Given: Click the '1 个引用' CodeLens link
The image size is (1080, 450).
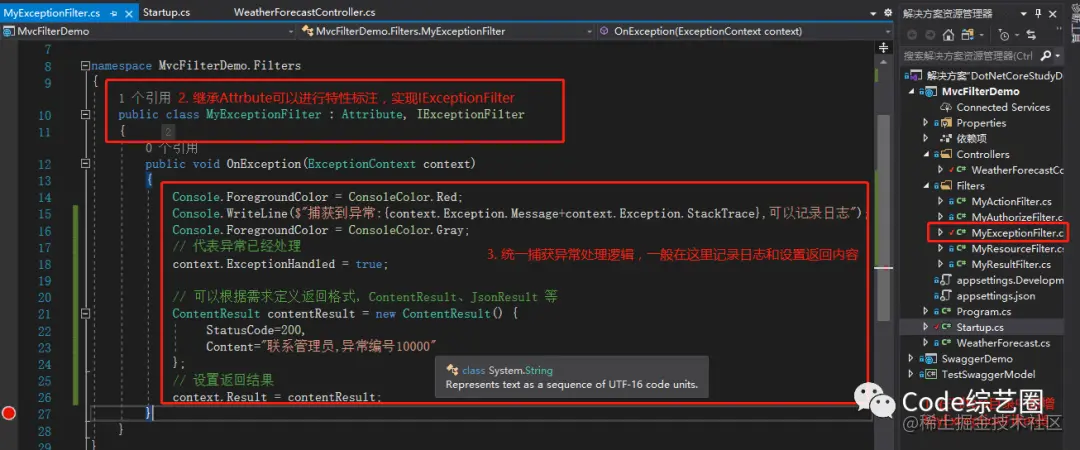Looking at the screenshot, I should 145,99.
